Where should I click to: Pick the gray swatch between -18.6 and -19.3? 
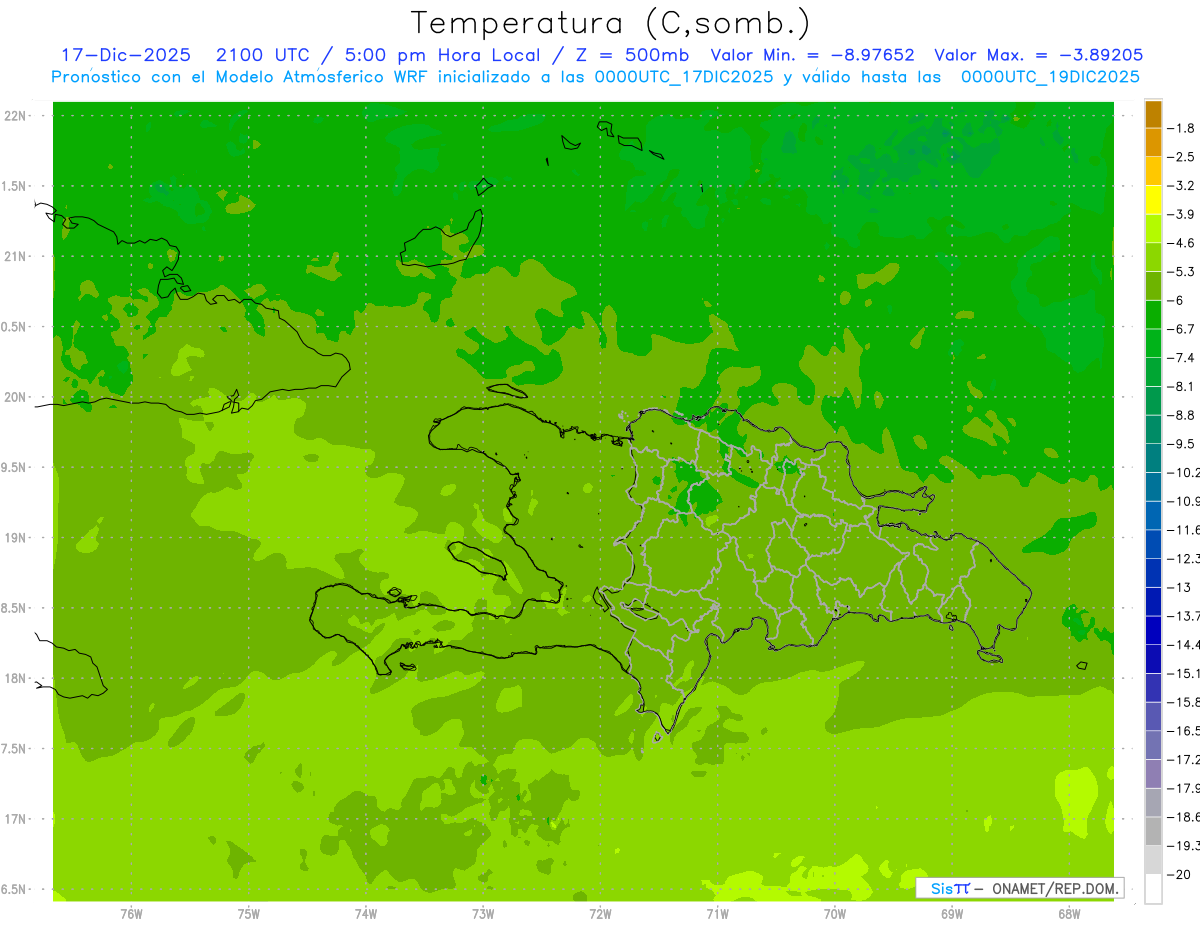point(1153,830)
